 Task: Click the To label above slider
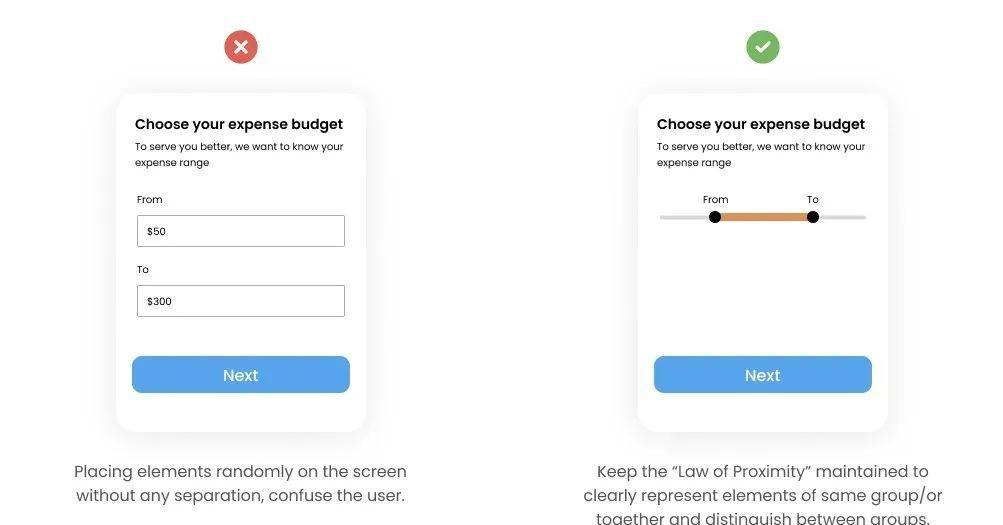point(813,200)
